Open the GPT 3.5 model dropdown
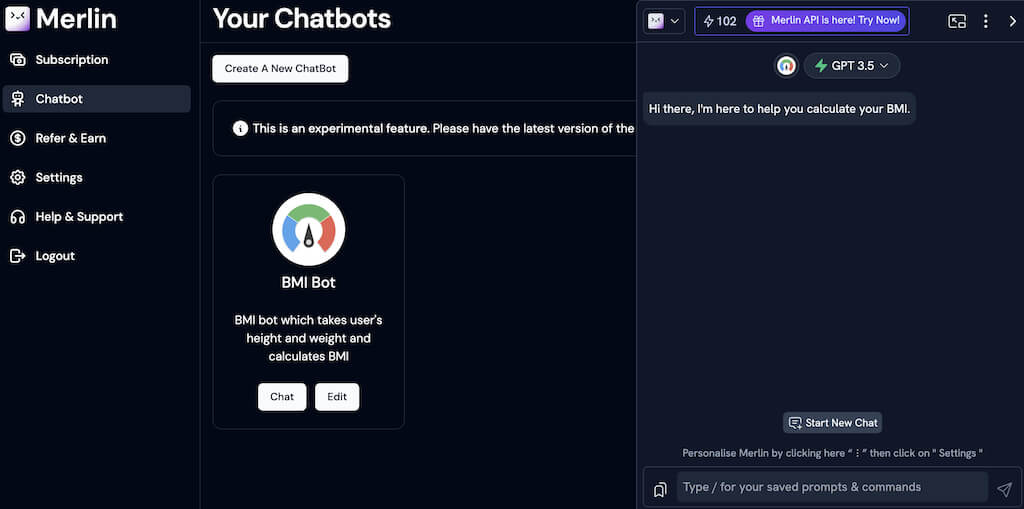This screenshot has width=1024, height=509. 852,65
